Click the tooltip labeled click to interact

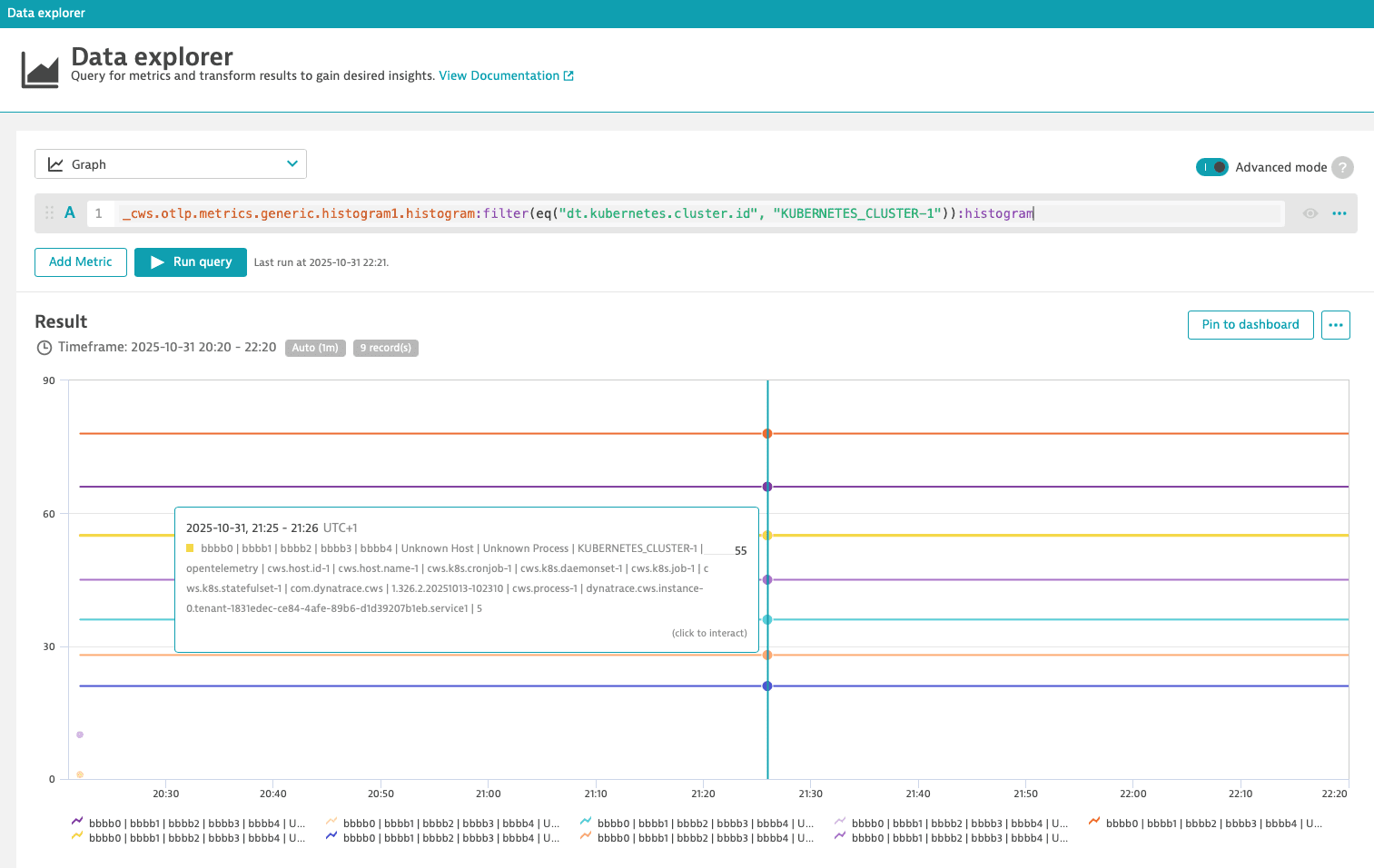[x=709, y=633]
